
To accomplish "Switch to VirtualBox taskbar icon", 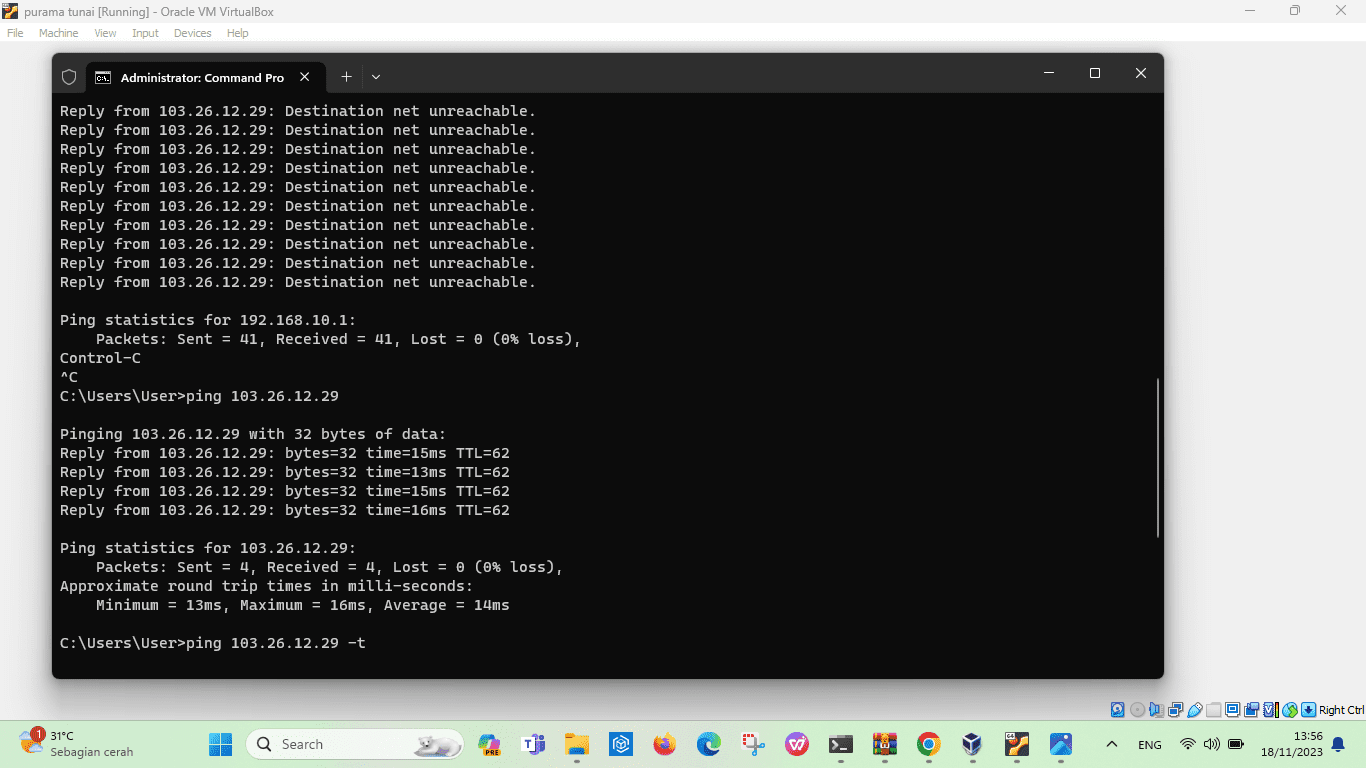I will pos(972,744).
